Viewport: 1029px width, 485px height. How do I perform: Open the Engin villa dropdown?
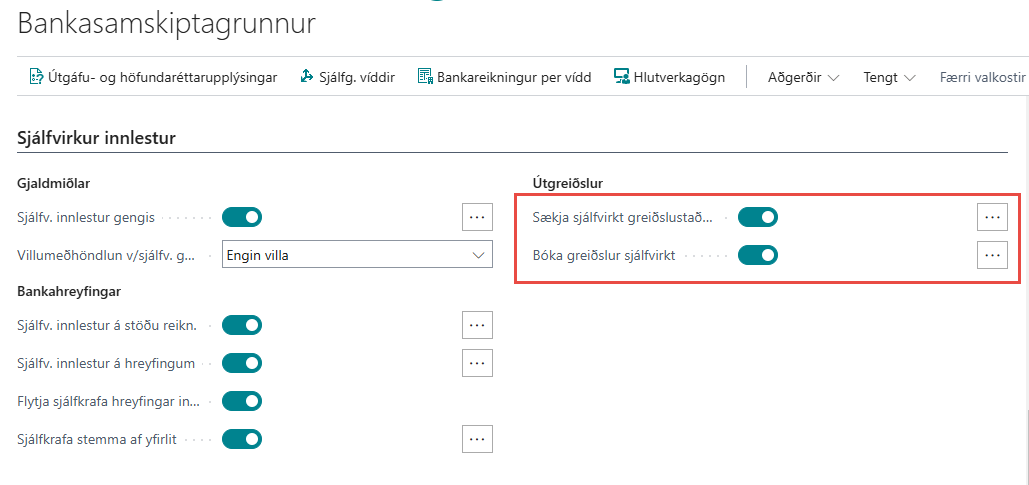point(357,255)
